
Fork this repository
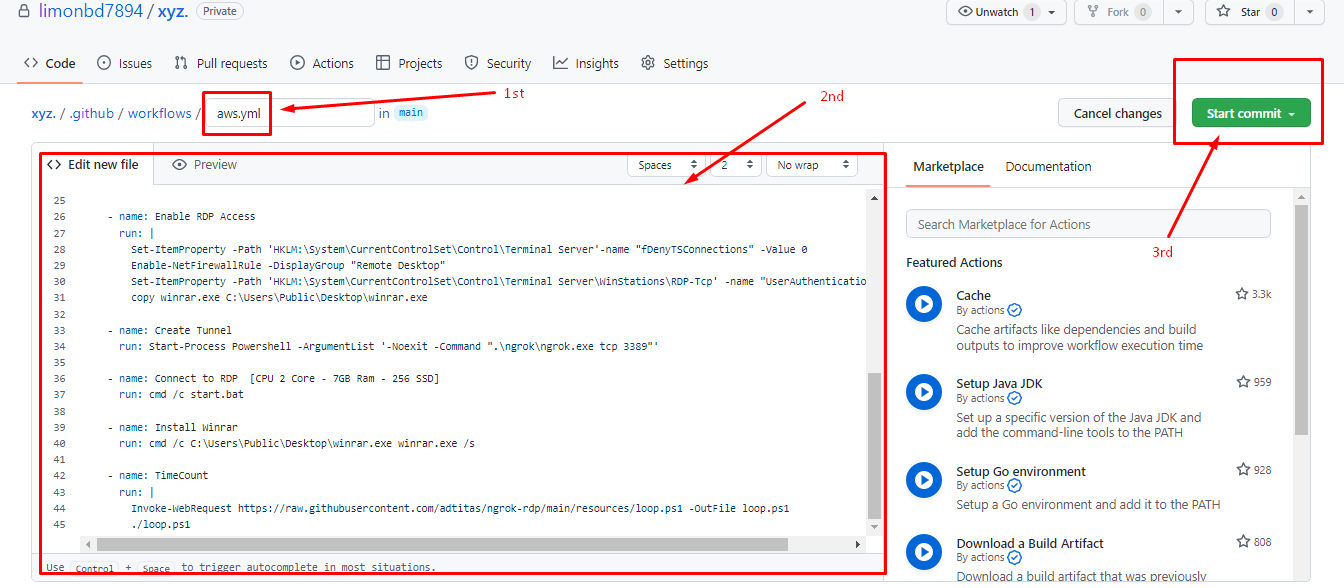coord(1118,12)
